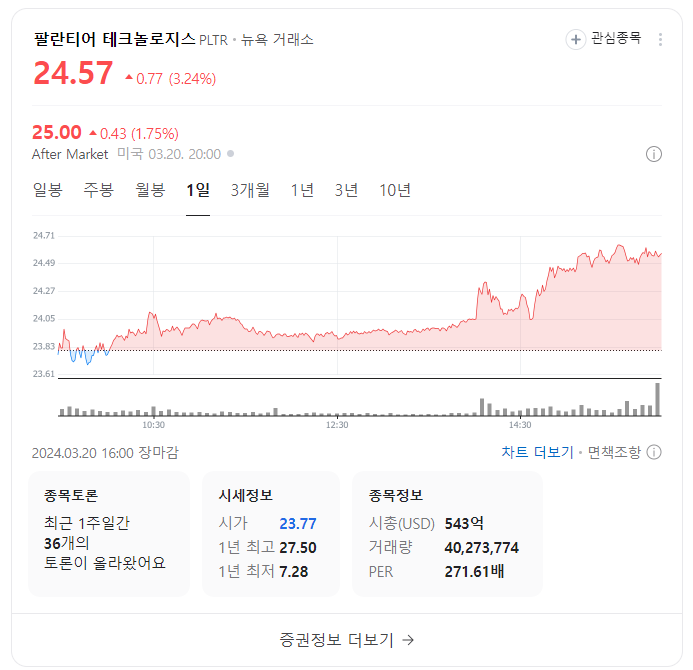Click the PLTR ticker symbol
The image size is (693, 670).
coord(213,40)
